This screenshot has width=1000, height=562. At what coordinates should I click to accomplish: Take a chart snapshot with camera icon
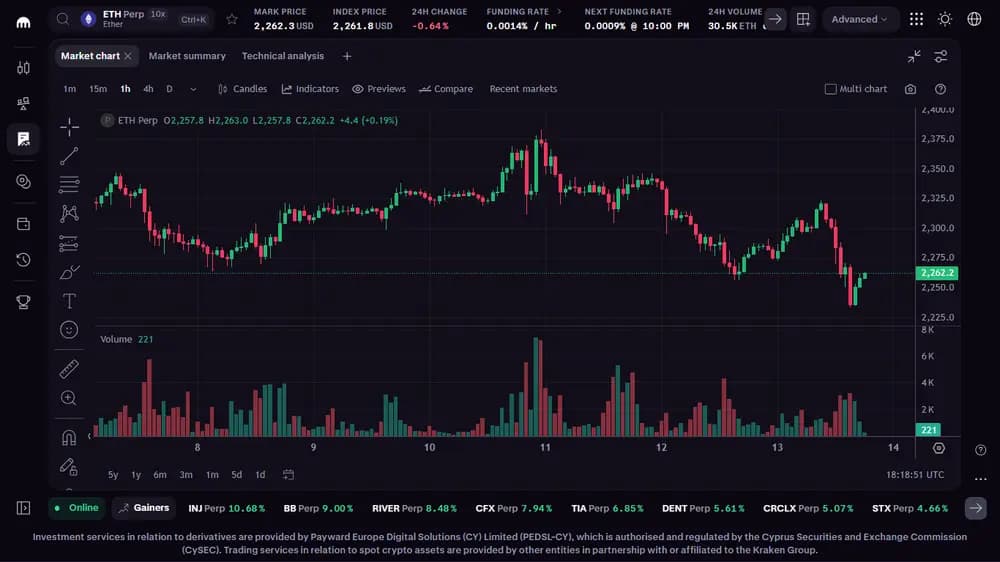pos(911,89)
